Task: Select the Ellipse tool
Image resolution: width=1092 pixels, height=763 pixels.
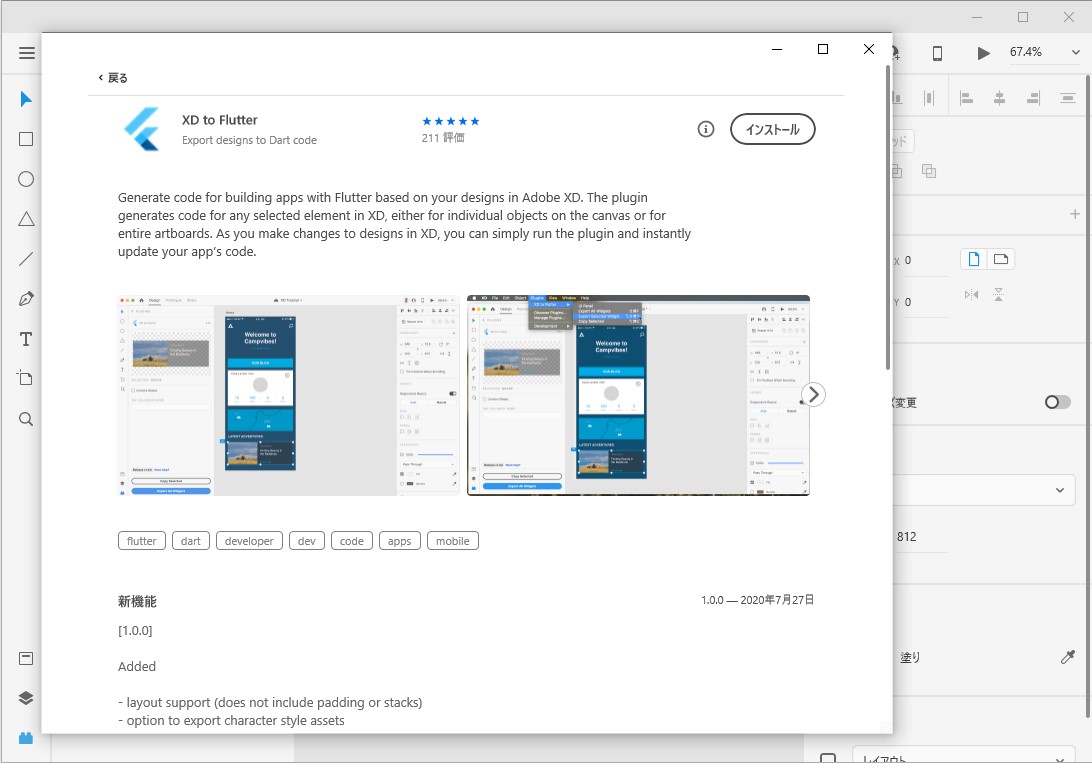Action: click(26, 179)
